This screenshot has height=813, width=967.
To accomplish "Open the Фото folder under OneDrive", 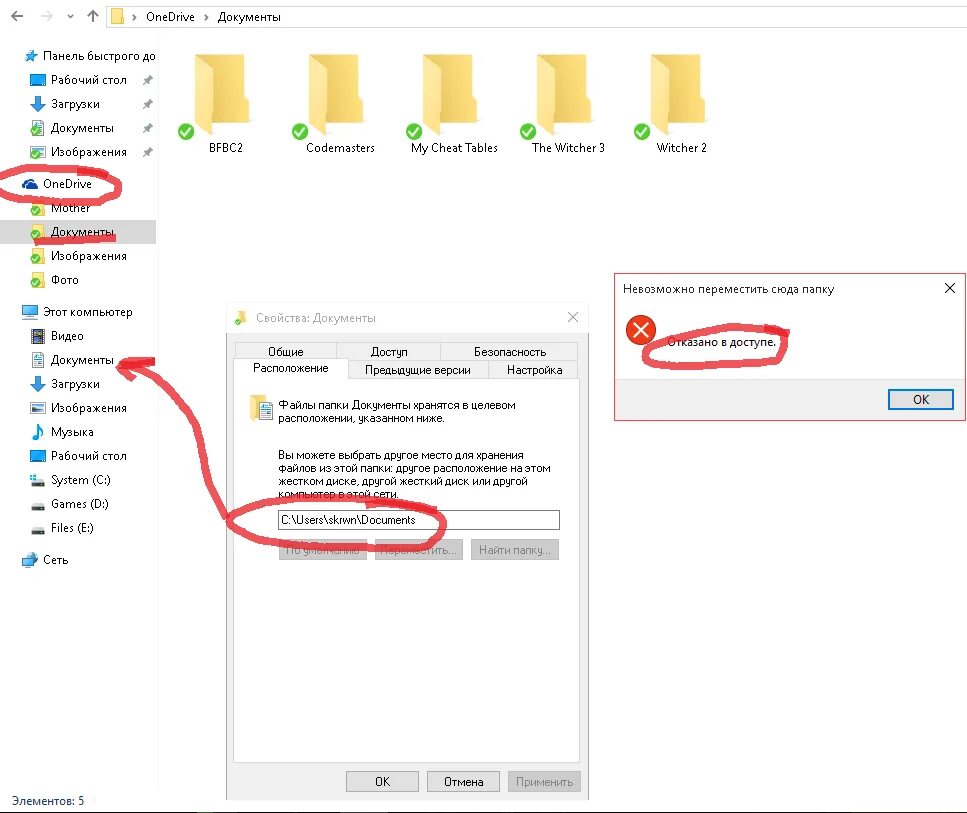I will click(x=64, y=280).
